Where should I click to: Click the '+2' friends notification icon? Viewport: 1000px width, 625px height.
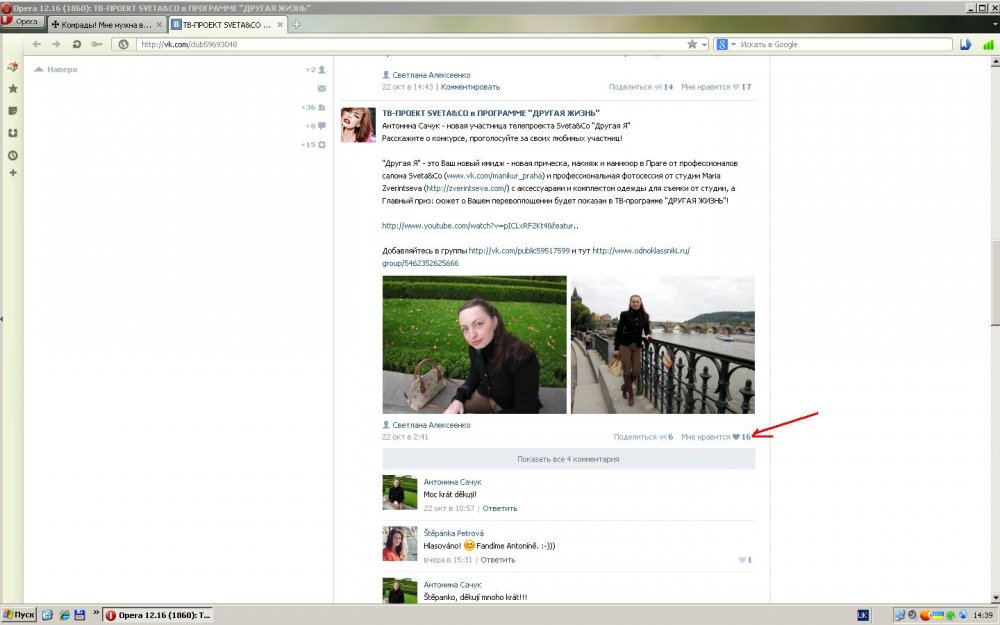(316, 70)
